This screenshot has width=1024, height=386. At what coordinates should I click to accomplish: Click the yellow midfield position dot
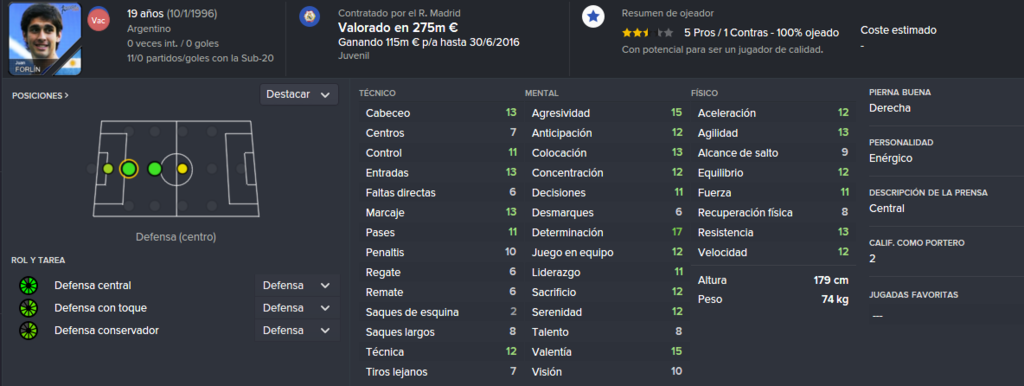coord(182,169)
